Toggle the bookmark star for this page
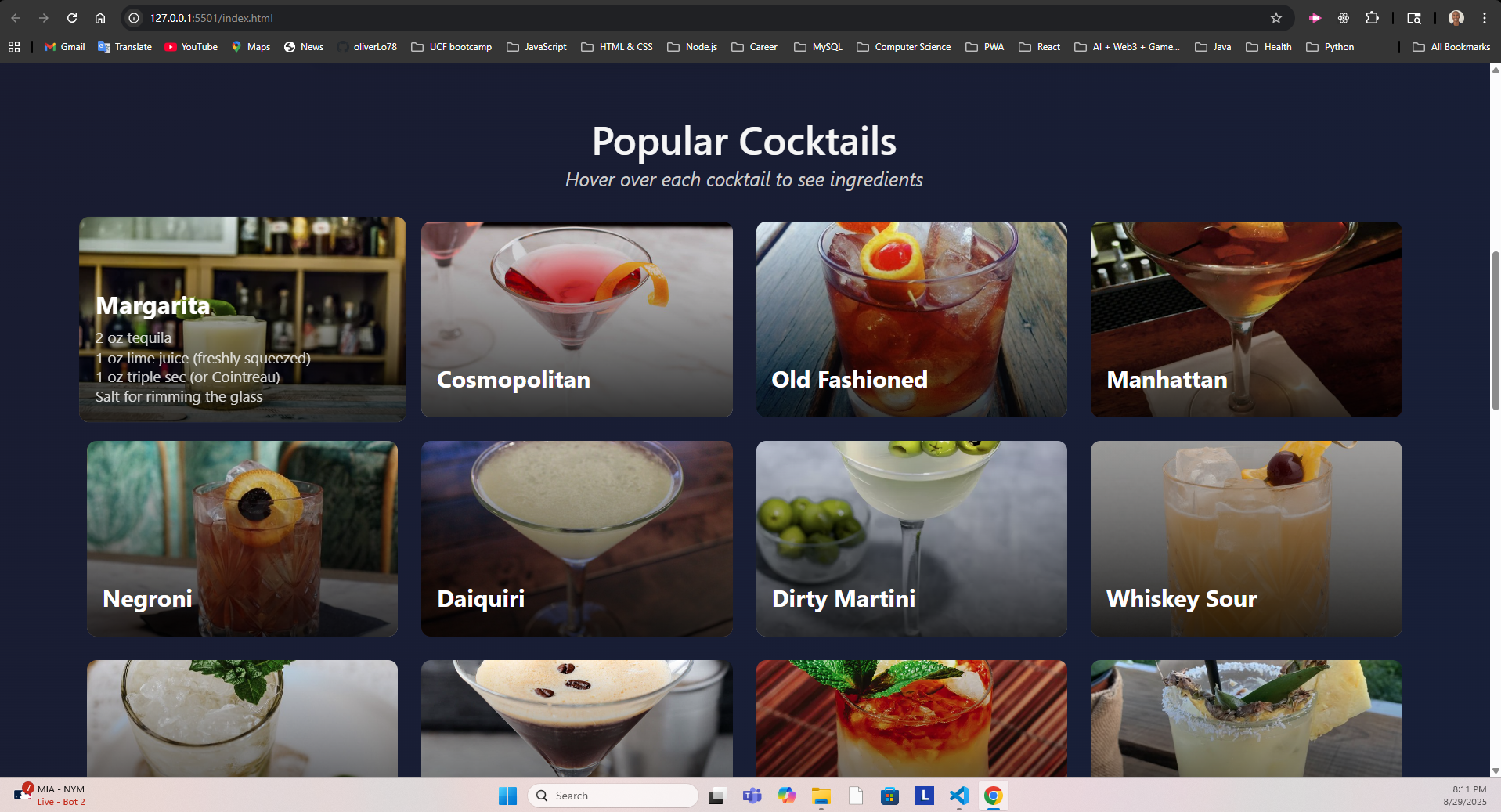 (x=1275, y=17)
